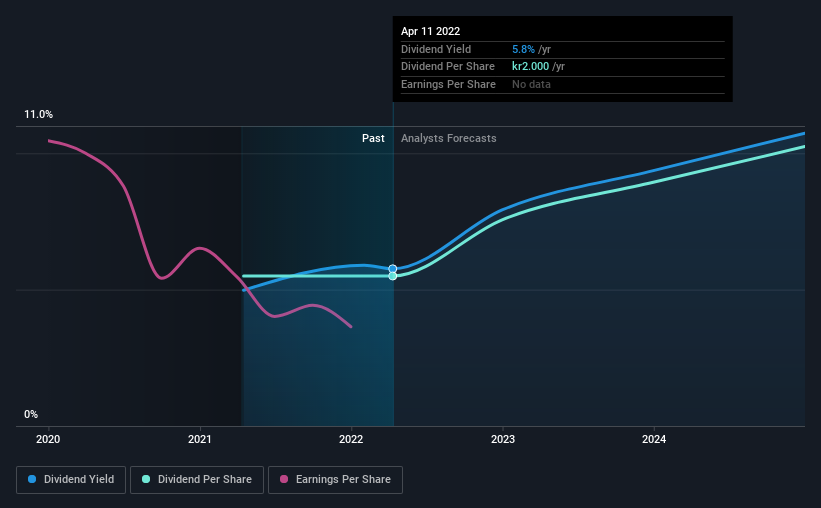The image size is (821, 508).
Task: Click the end of the pink Earnings line
Action: tap(351, 327)
